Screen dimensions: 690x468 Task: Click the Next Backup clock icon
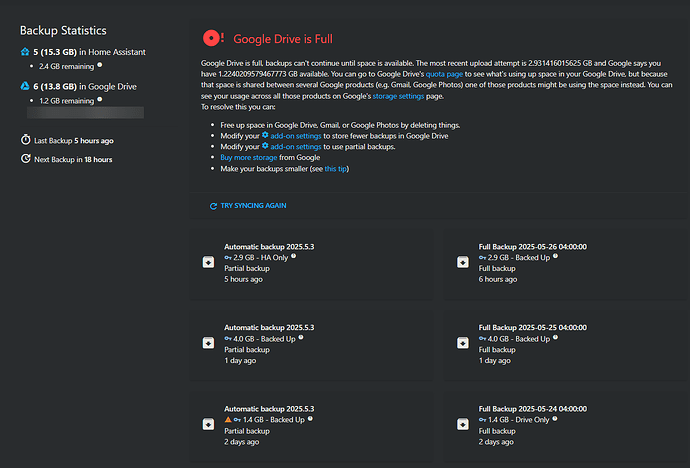click(x=26, y=159)
